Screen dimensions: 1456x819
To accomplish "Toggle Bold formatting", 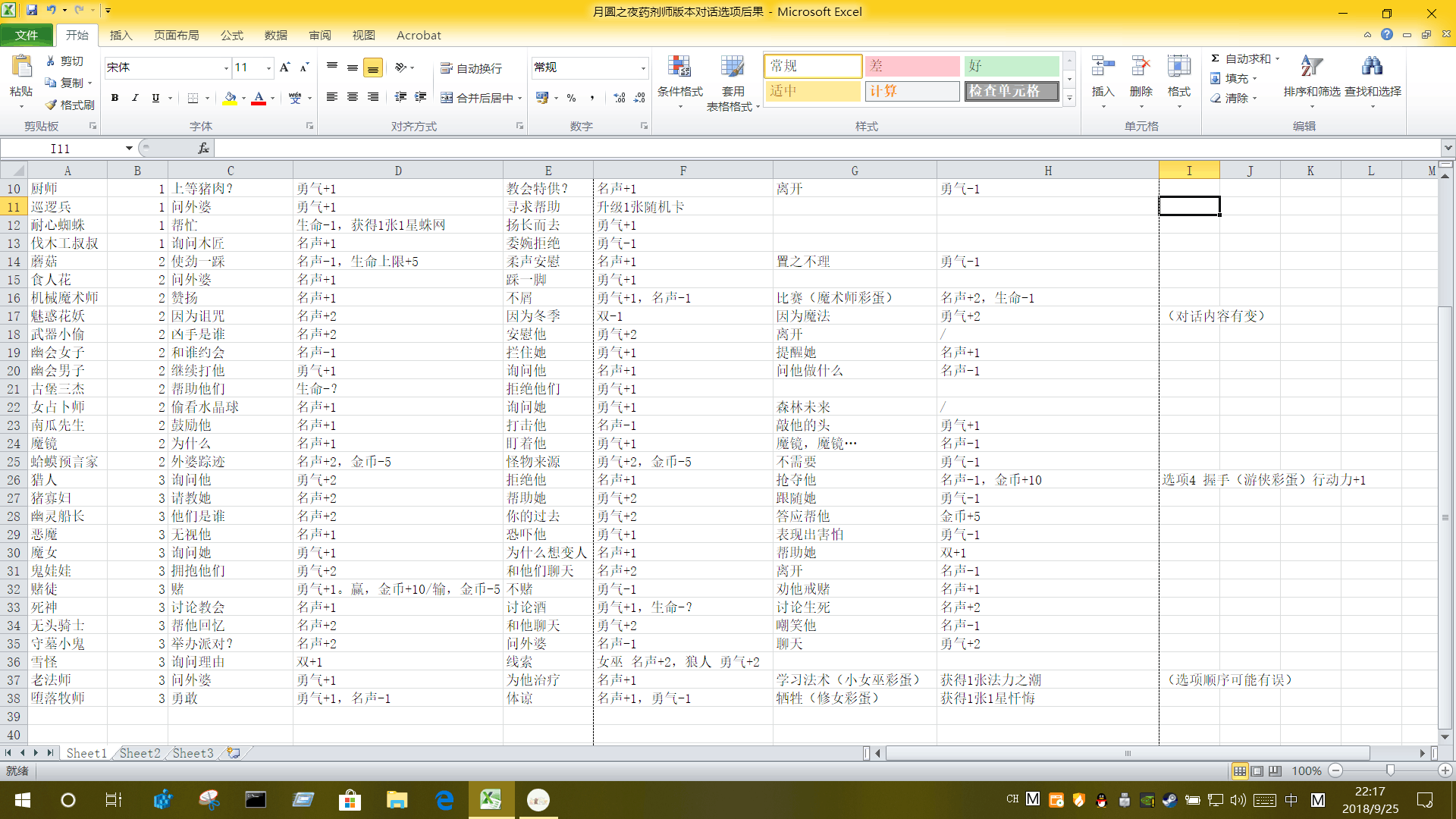I will [115, 98].
